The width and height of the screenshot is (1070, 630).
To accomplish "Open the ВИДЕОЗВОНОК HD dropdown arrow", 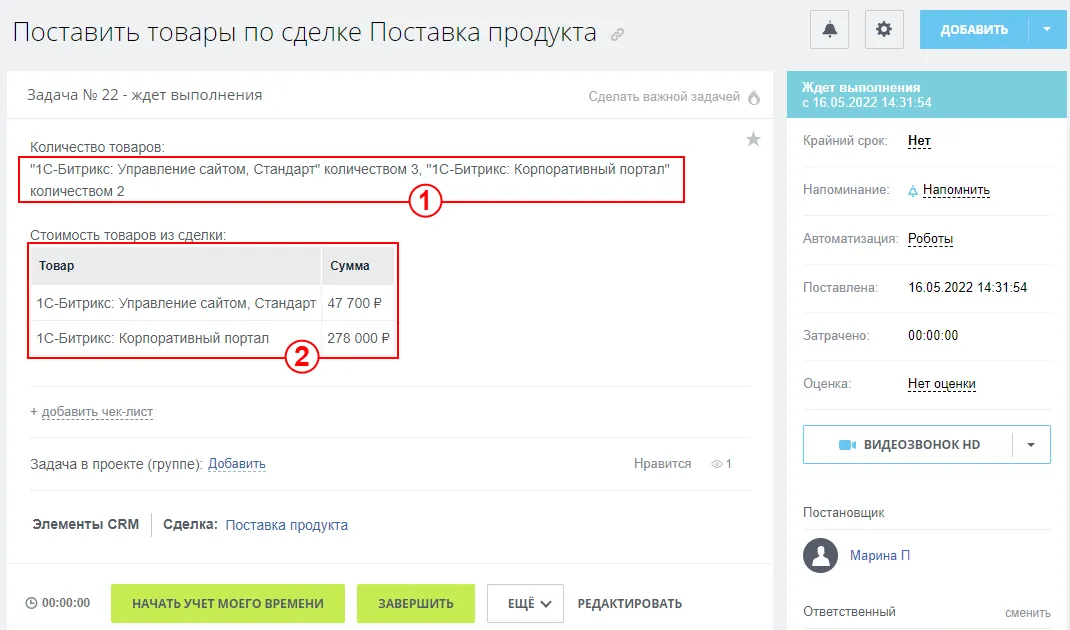I will tap(1031, 445).
